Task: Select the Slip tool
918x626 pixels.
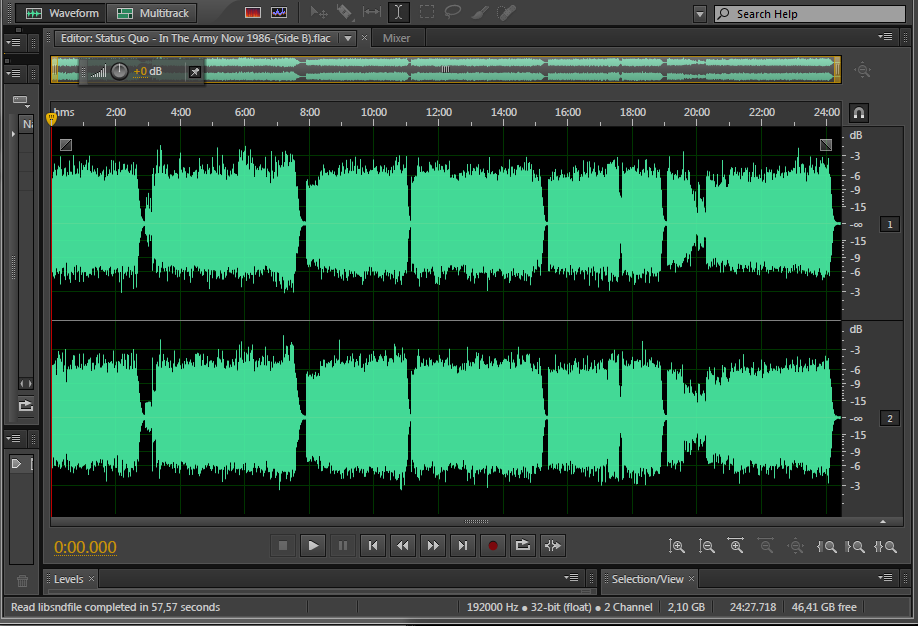Action: [372, 12]
